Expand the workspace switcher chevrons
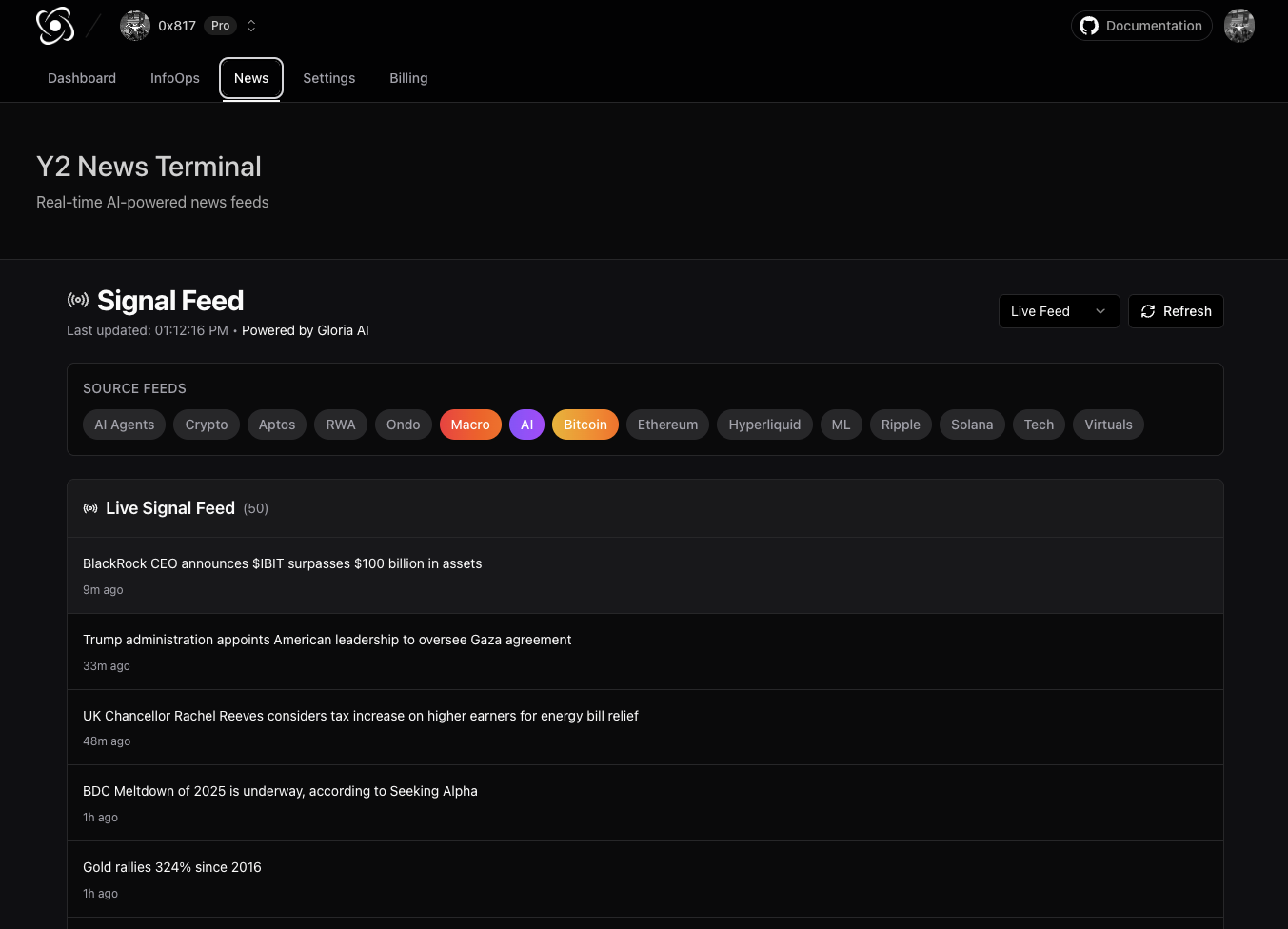 251,26
